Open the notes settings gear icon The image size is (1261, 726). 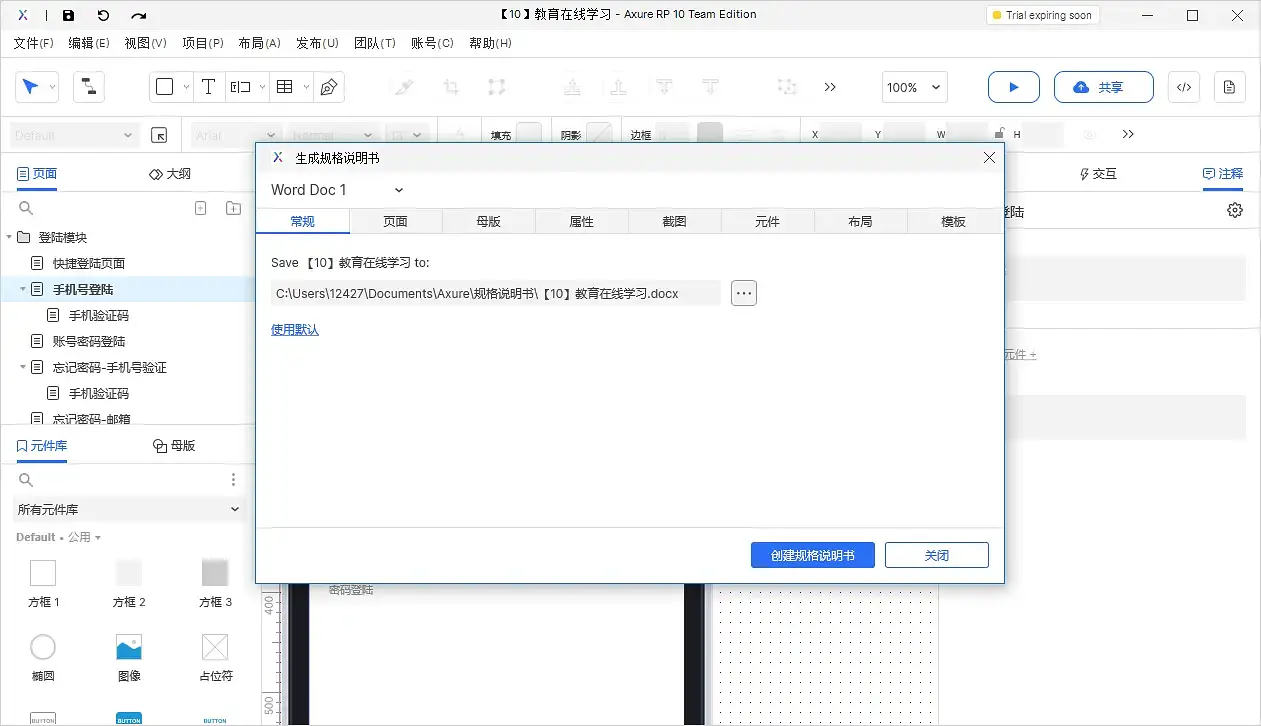1234,210
